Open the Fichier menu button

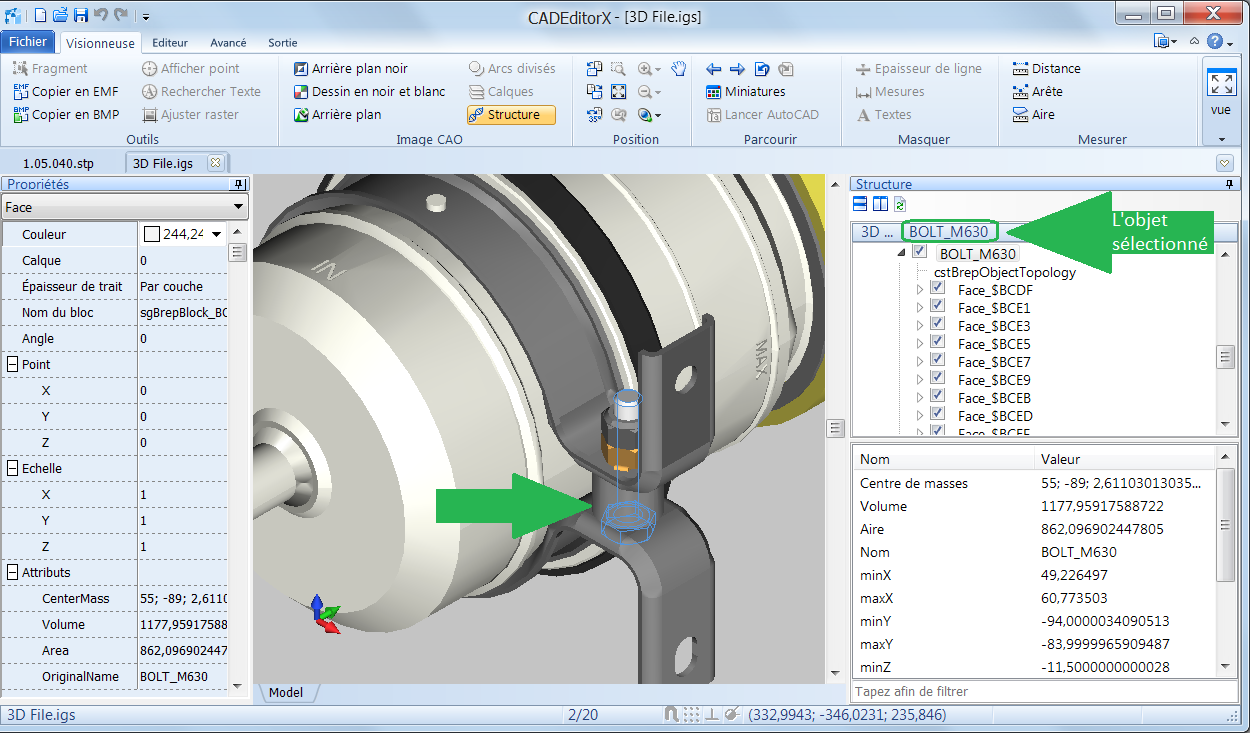coord(28,42)
